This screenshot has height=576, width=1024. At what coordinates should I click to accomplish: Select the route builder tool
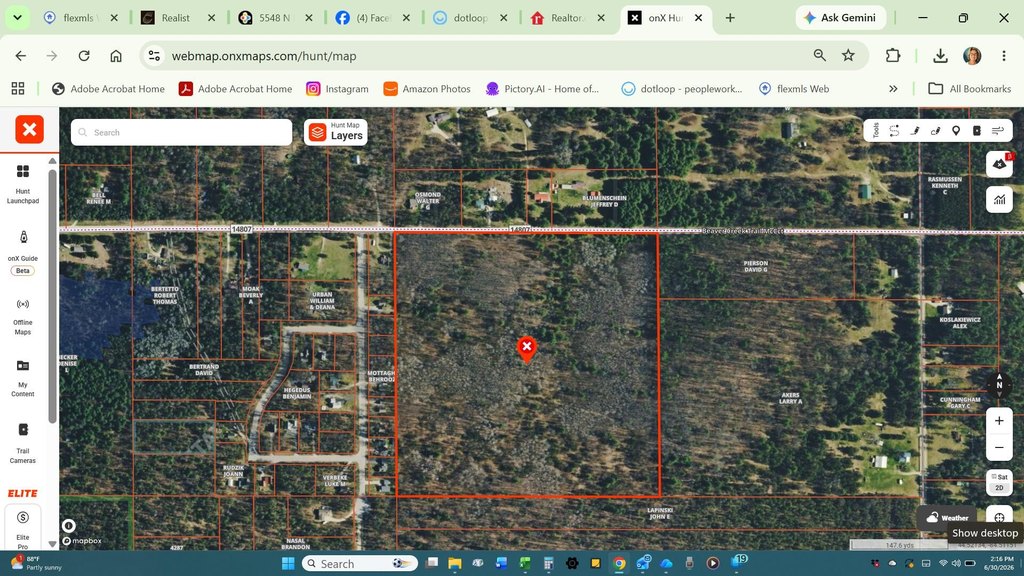(x=894, y=131)
